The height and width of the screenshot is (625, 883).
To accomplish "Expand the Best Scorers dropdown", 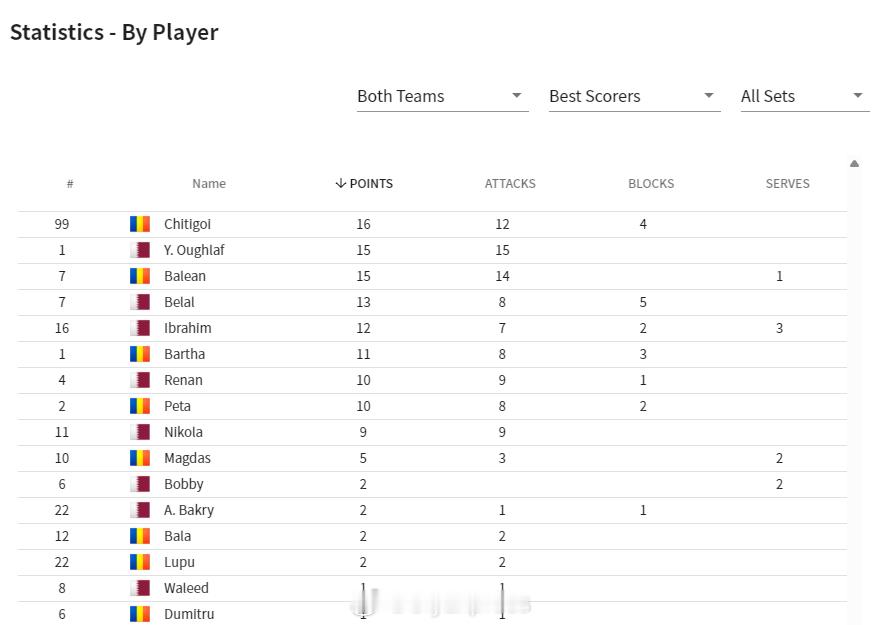I will tap(635, 96).
